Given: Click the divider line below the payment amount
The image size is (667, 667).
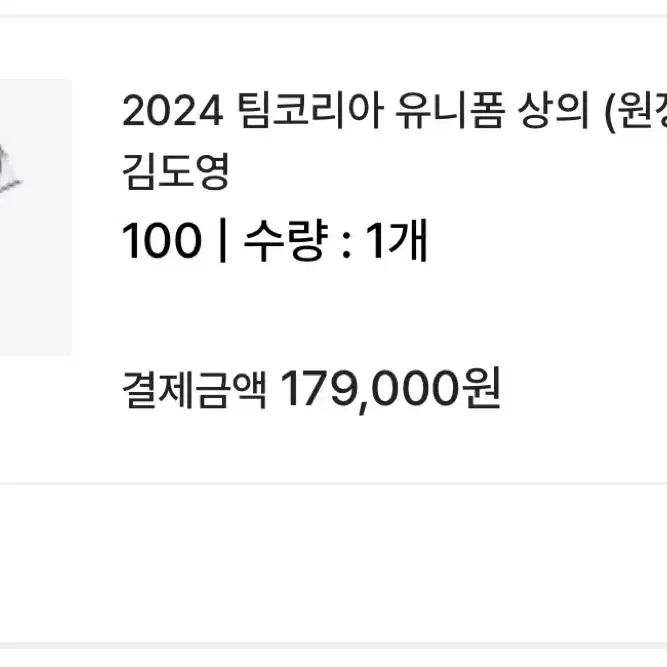Looking at the screenshot, I should 334,484.
